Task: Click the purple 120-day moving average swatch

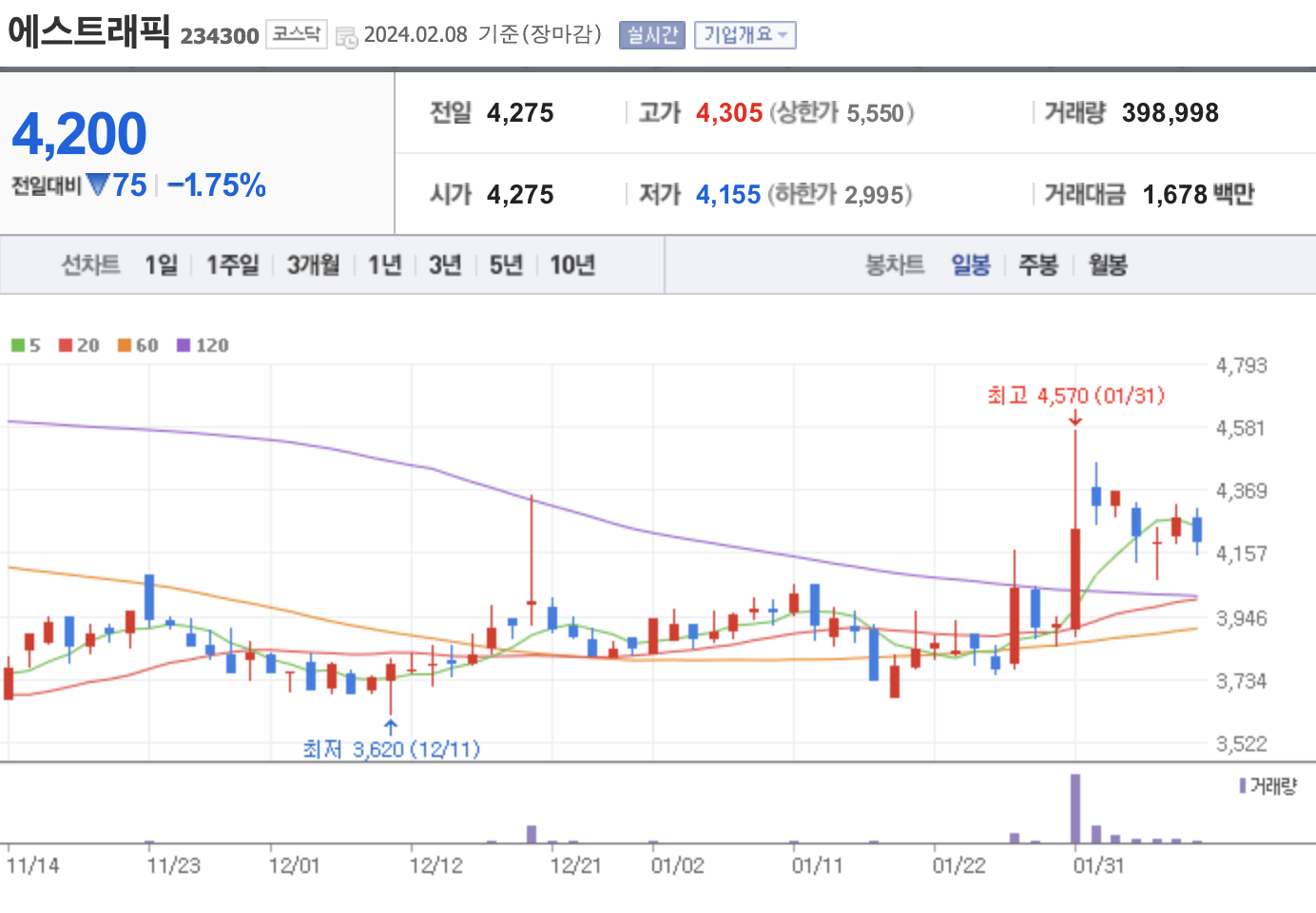Action: click(x=184, y=345)
